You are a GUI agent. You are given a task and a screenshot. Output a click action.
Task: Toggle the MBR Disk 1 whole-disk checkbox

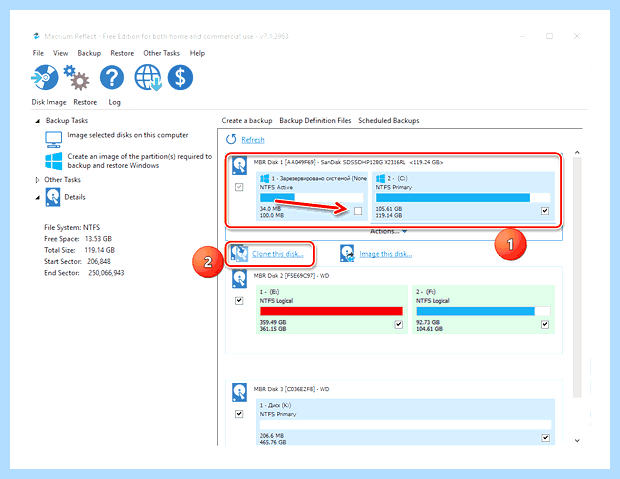[x=239, y=187]
